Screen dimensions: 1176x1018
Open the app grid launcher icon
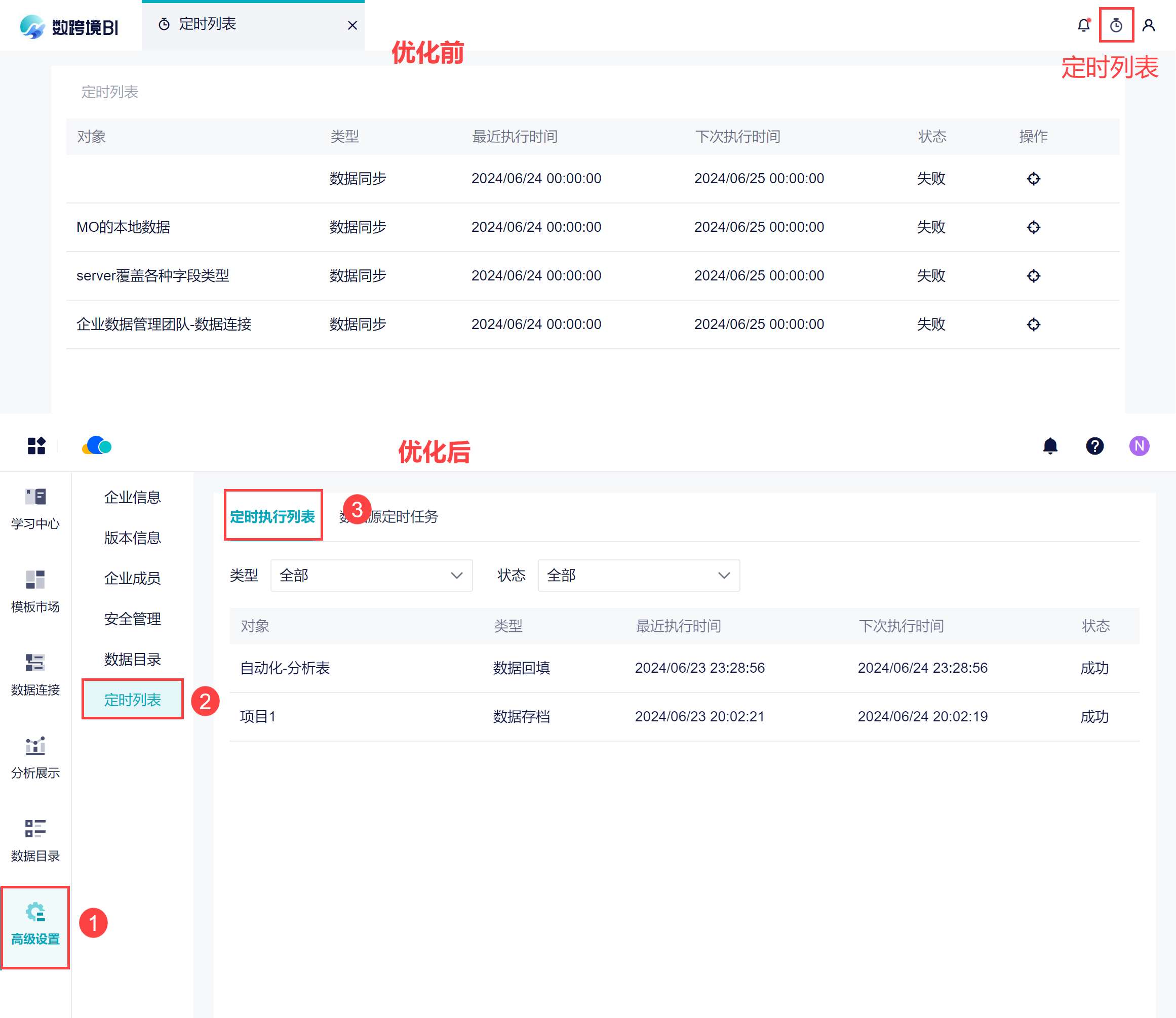pyautogui.click(x=36, y=446)
